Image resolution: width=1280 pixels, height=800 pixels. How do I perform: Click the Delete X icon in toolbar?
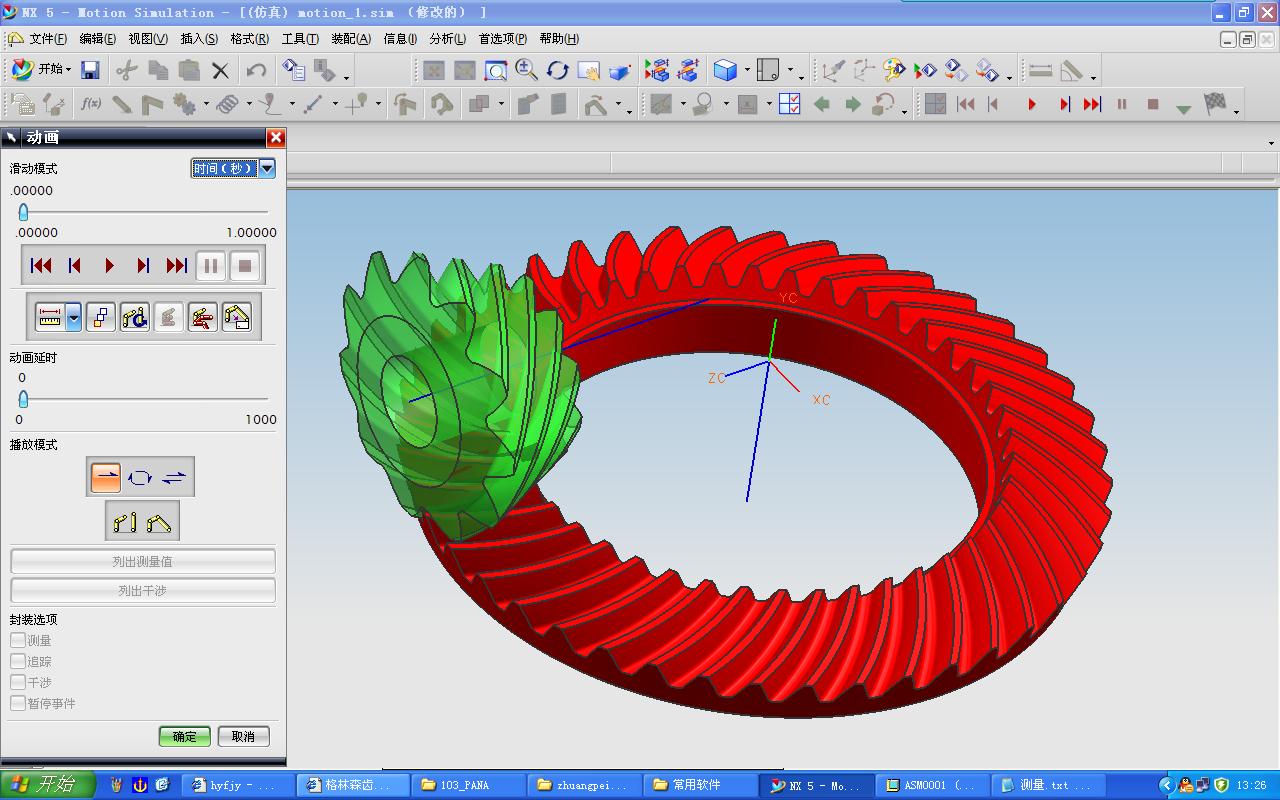coord(220,70)
